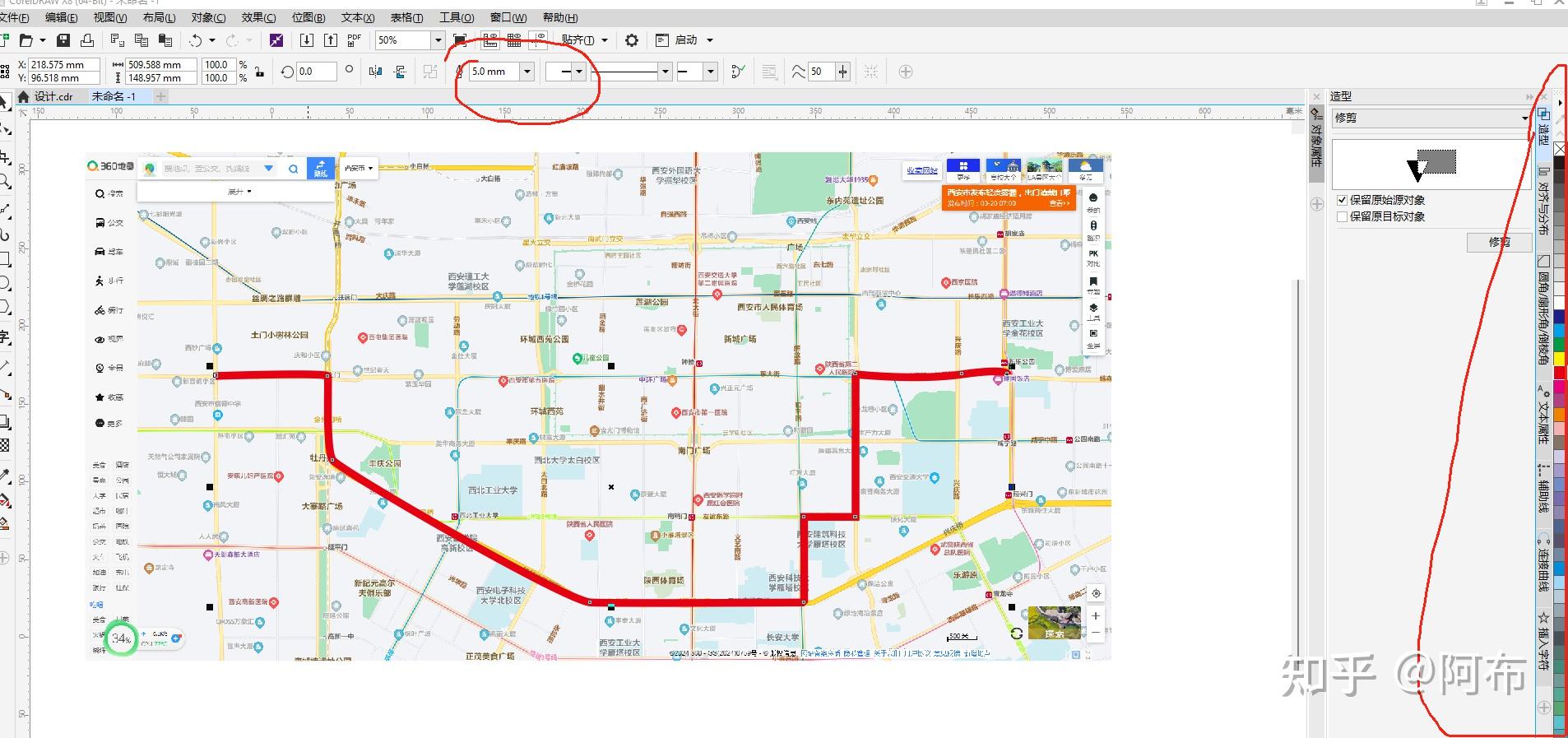Uncheck 保留原始源对象 checkbox
The image size is (1568, 738).
[1343, 200]
